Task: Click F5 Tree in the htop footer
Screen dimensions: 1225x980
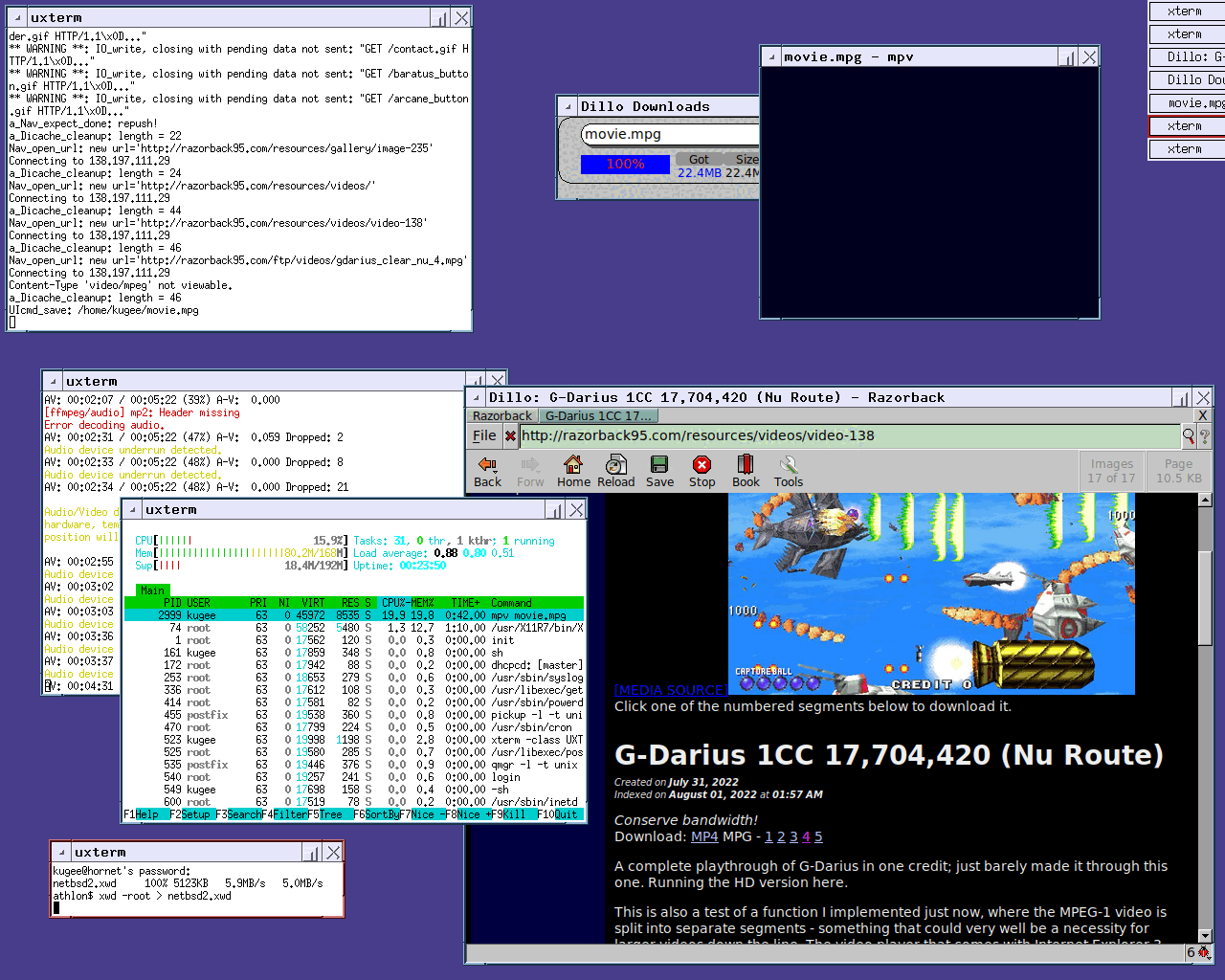Action: (330, 814)
